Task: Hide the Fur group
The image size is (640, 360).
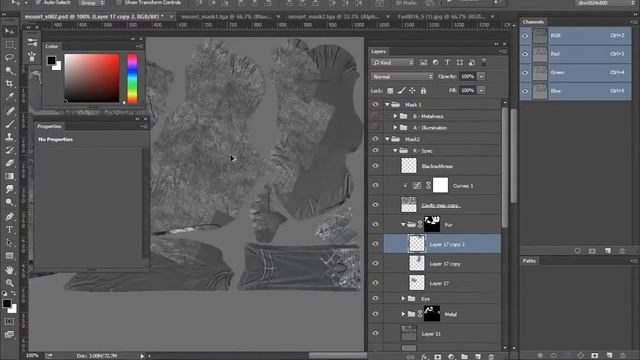Action: pyautogui.click(x=376, y=224)
